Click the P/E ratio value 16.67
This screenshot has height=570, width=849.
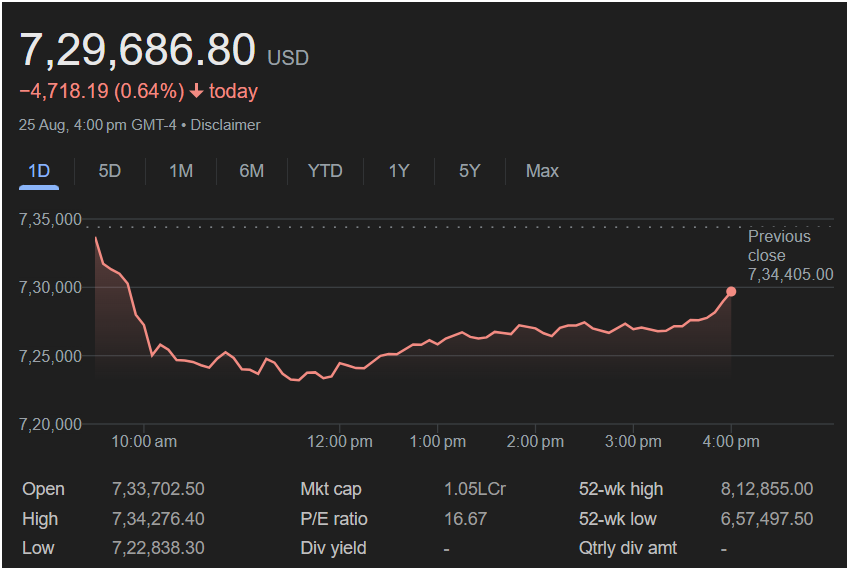click(x=465, y=519)
